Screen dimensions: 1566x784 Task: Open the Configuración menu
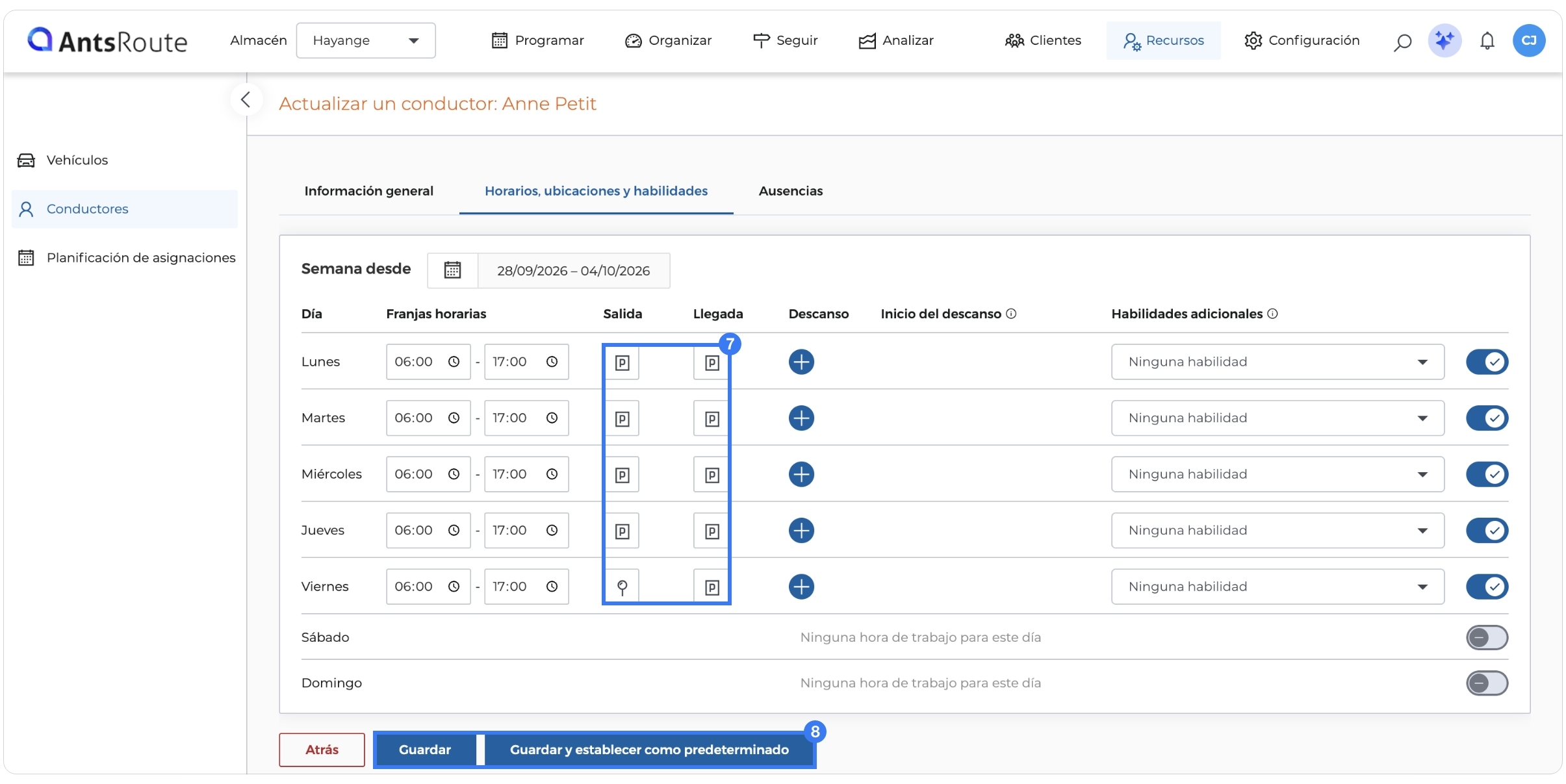pos(1302,40)
